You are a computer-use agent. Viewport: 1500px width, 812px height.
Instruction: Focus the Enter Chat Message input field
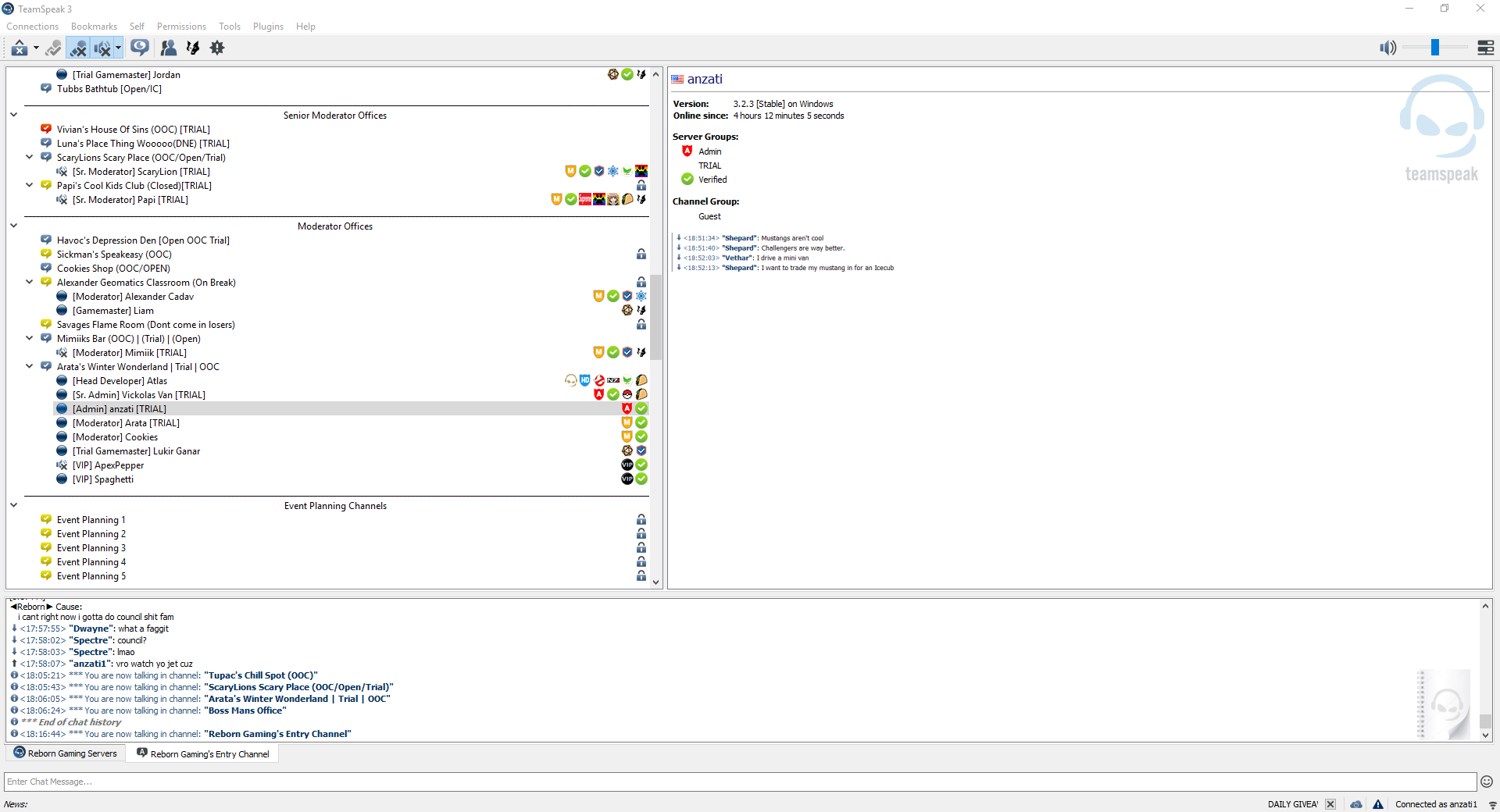pyautogui.click(x=740, y=782)
